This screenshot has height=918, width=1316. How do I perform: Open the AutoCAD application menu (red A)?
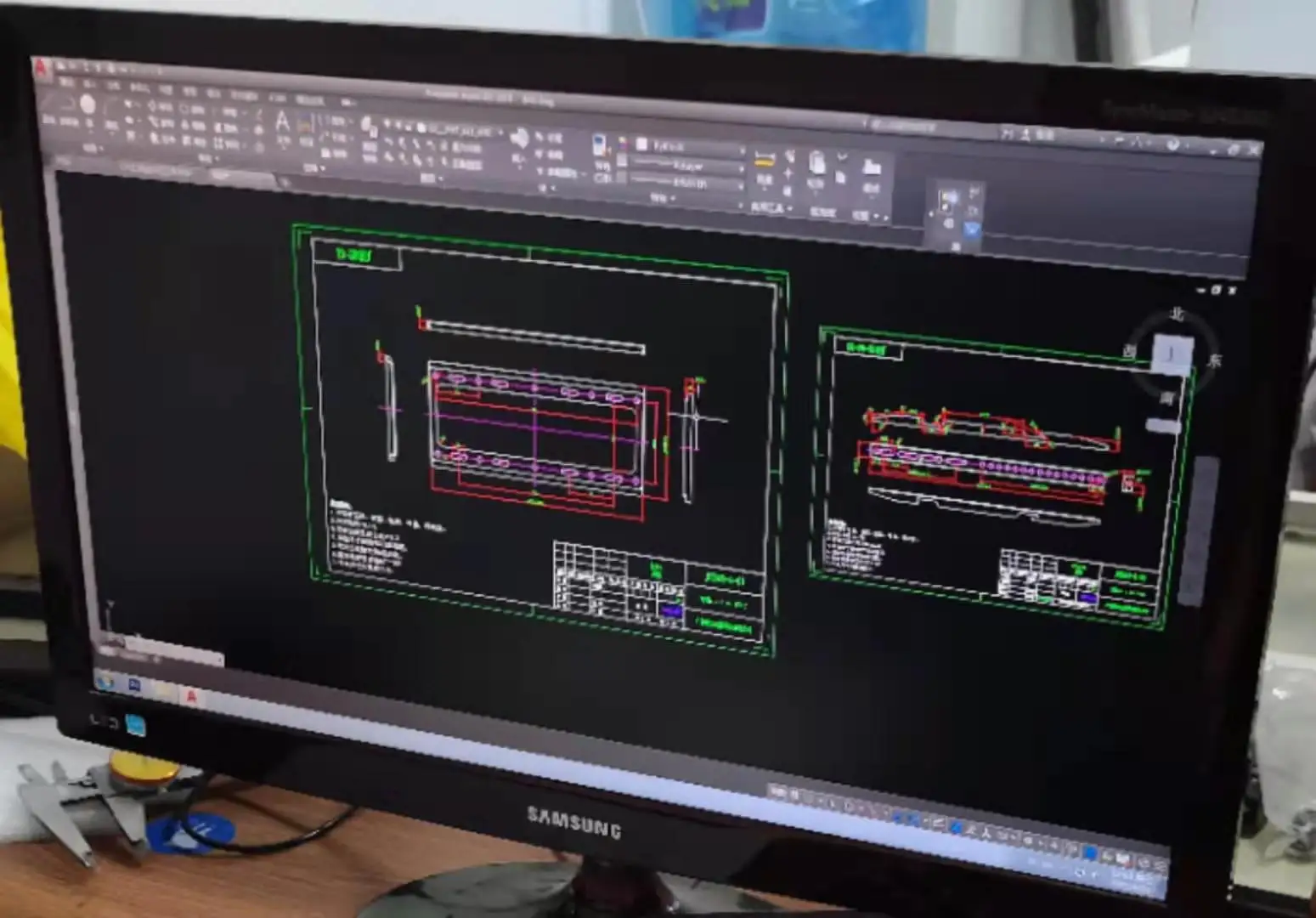pyautogui.click(x=42, y=66)
